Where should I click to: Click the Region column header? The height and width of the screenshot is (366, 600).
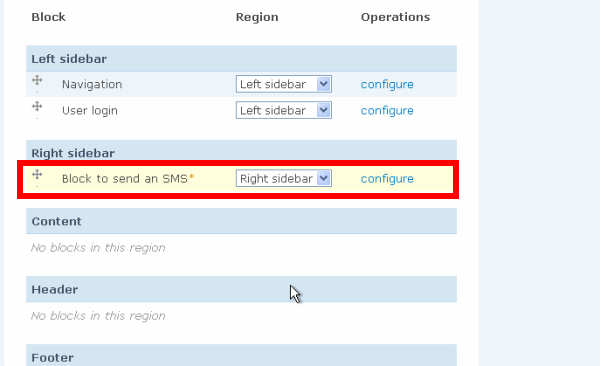(x=257, y=17)
